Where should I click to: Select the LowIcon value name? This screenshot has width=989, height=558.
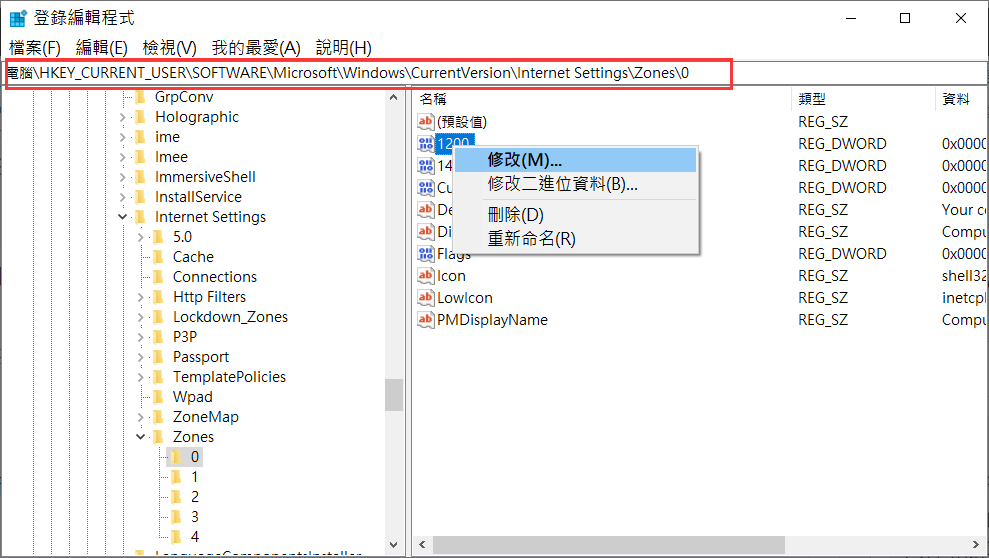point(465,298)
